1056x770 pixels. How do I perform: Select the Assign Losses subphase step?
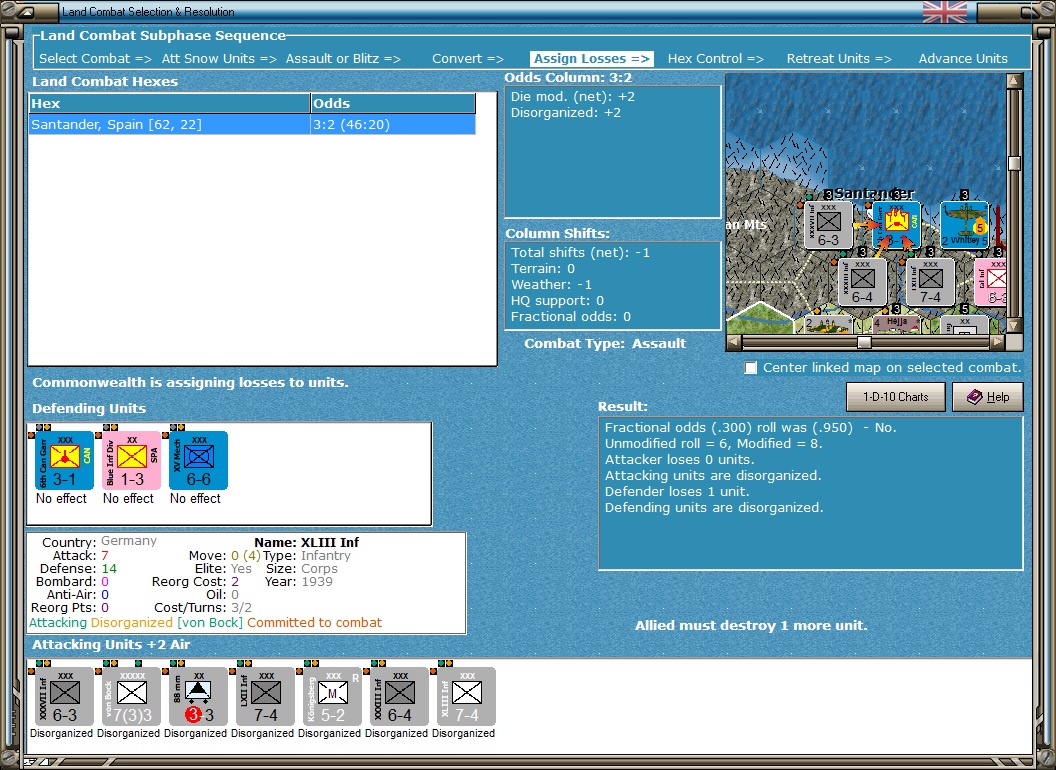[591, 59]
